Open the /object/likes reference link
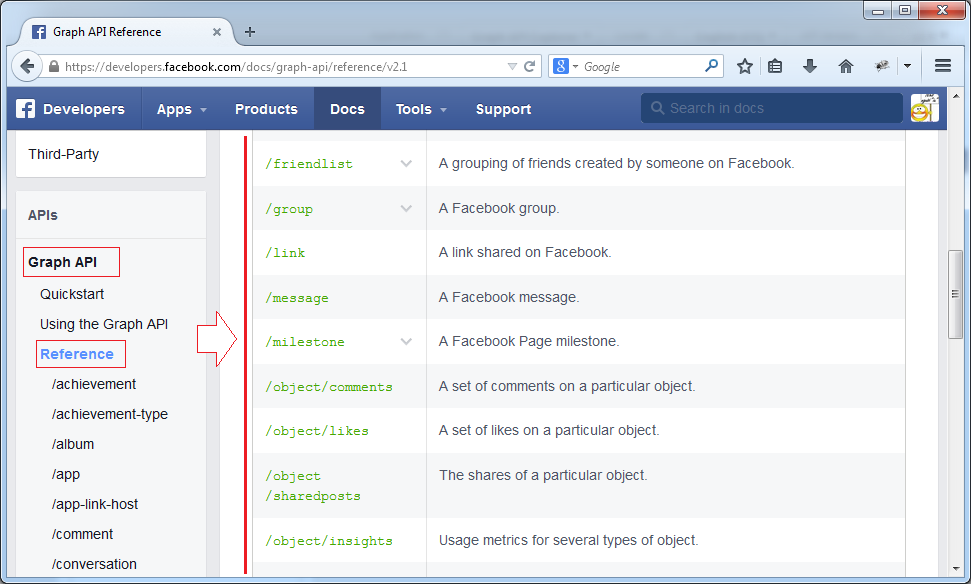The image size is (971, 584). (317, 431)
